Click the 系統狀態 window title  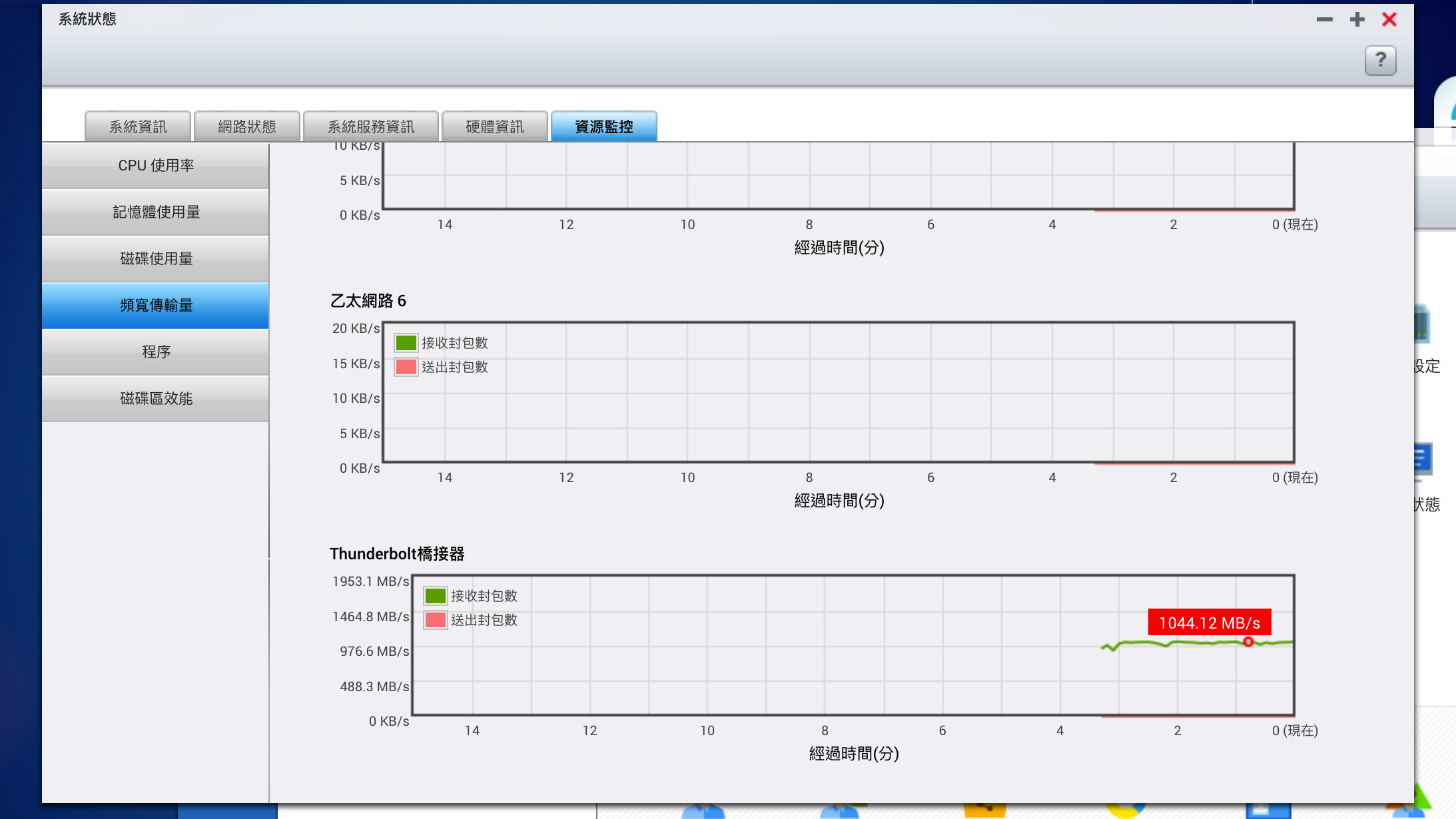click(x=87, y=19)
